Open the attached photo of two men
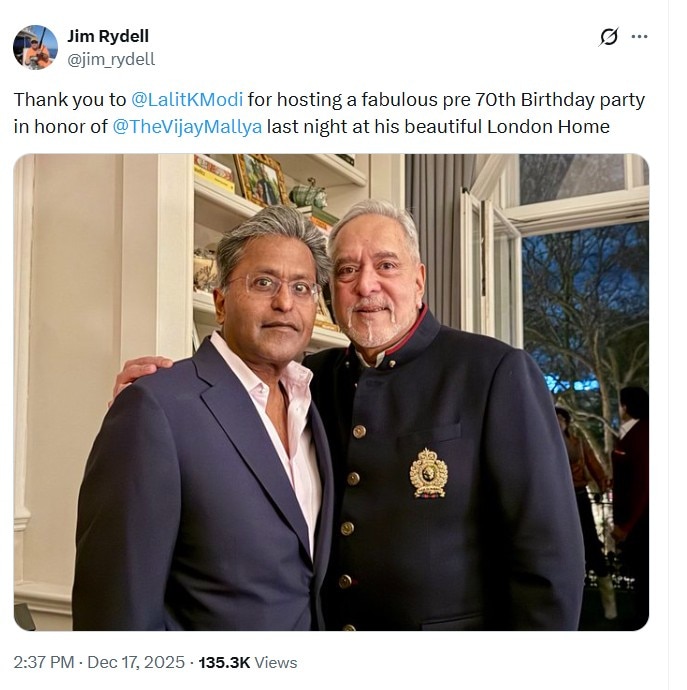The height and width of the screenshot is (690, 687). click(331, 392)
